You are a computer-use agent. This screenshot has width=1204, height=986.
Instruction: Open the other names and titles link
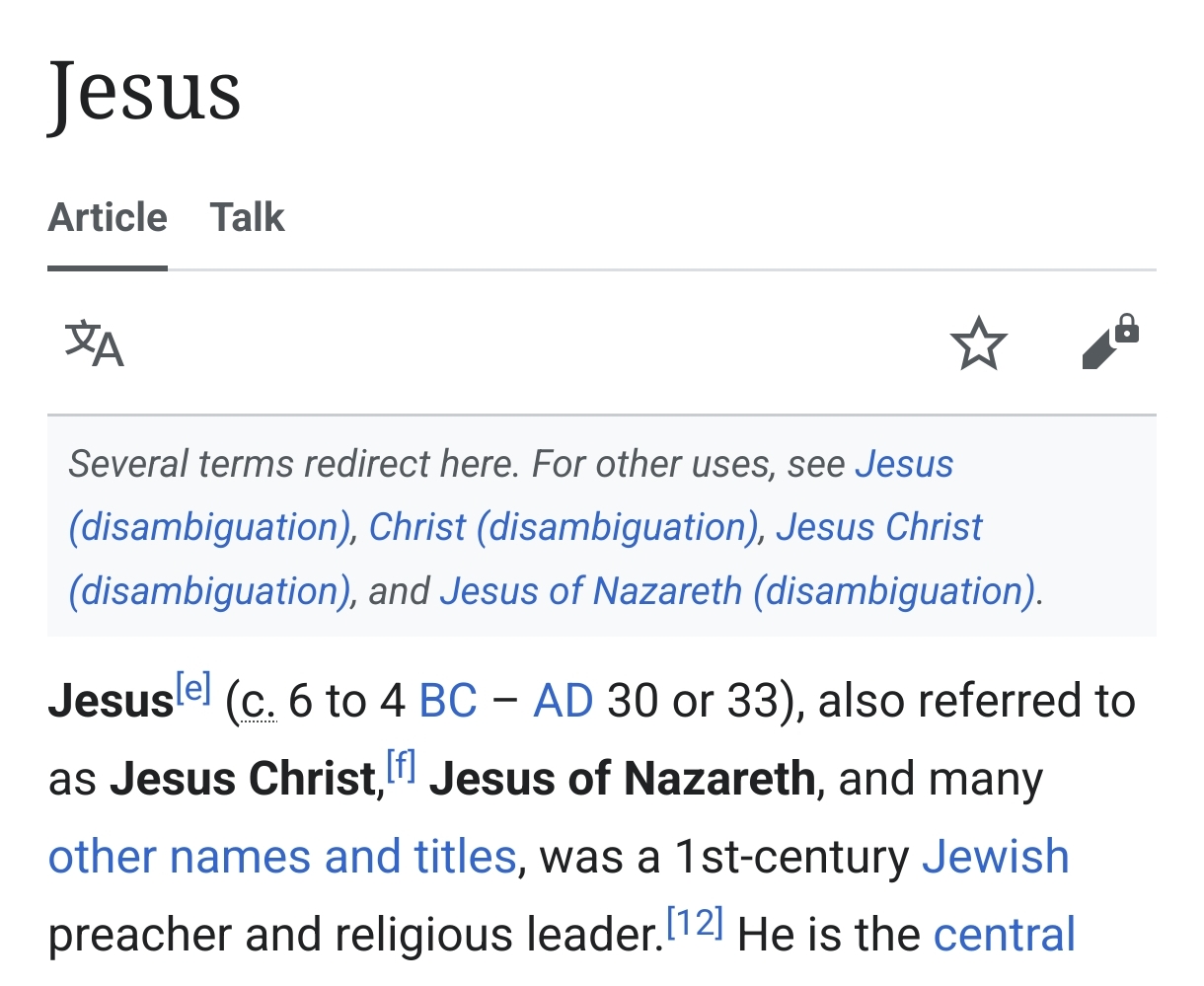282,856
